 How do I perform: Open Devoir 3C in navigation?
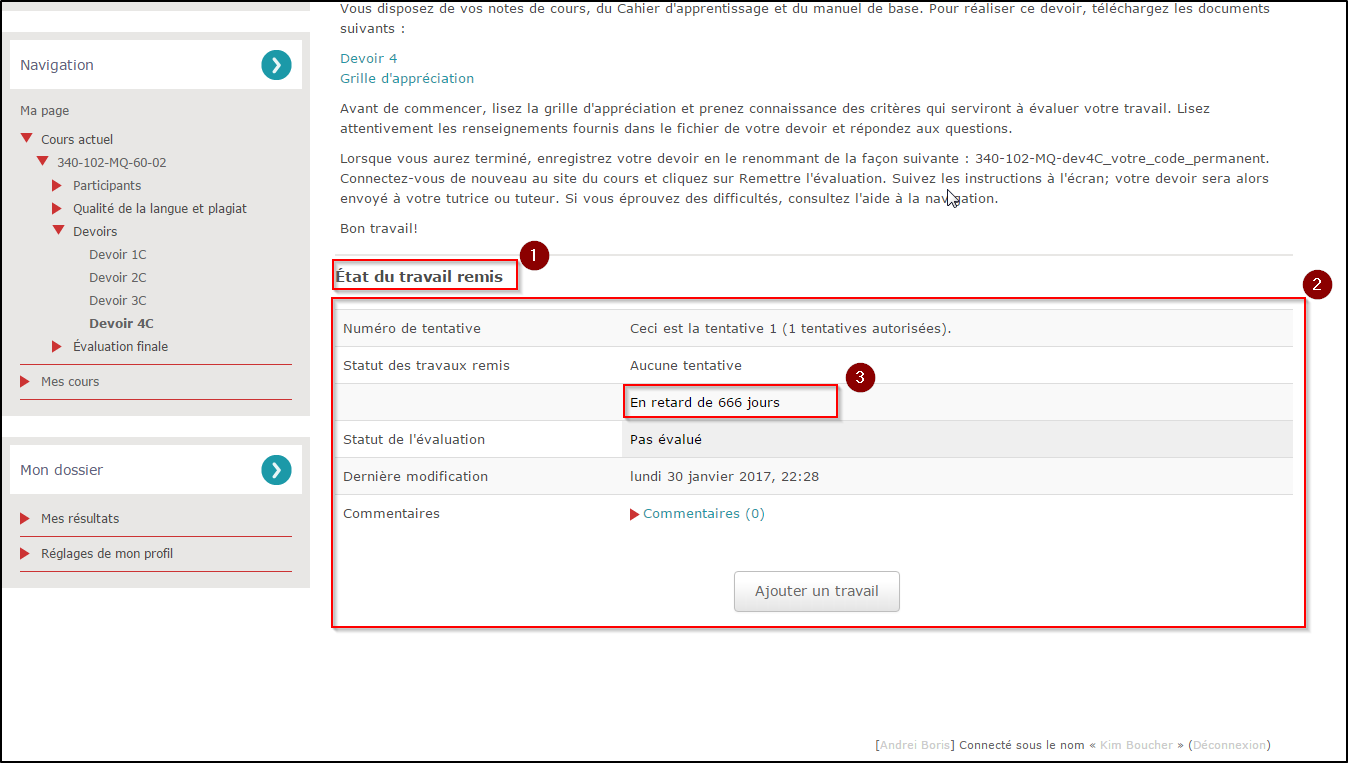[117, 300]
